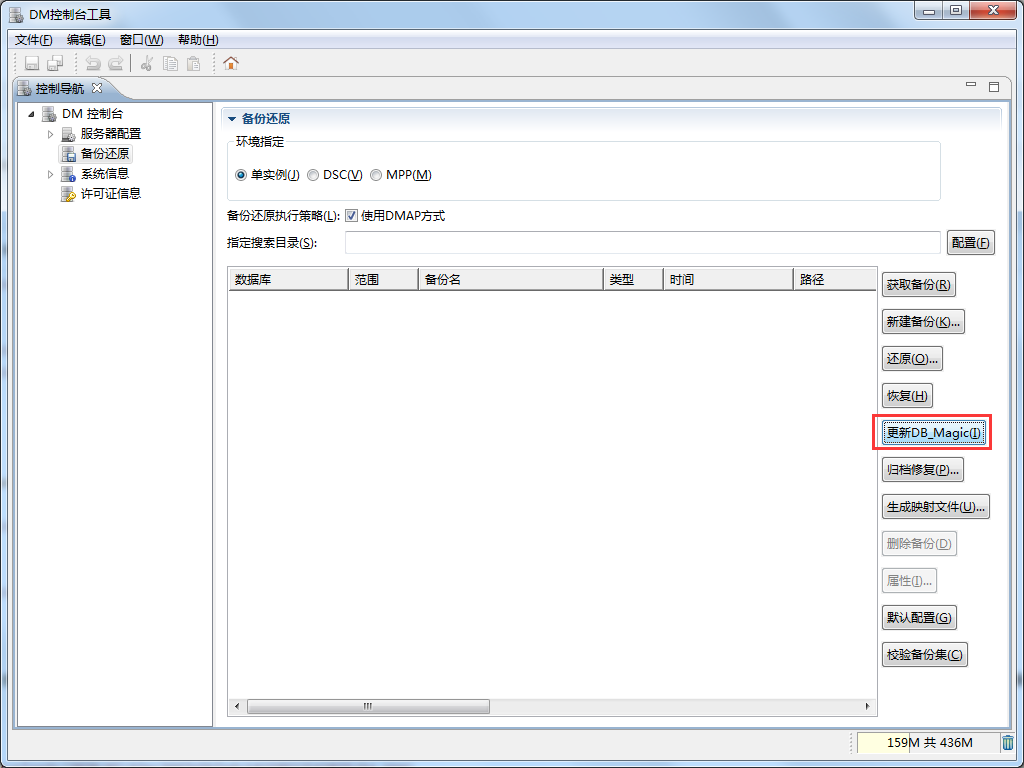Viewport: 1024px width, 768px height.
Task: Click the garbage collector trash icon
Action: point(1008,743)
